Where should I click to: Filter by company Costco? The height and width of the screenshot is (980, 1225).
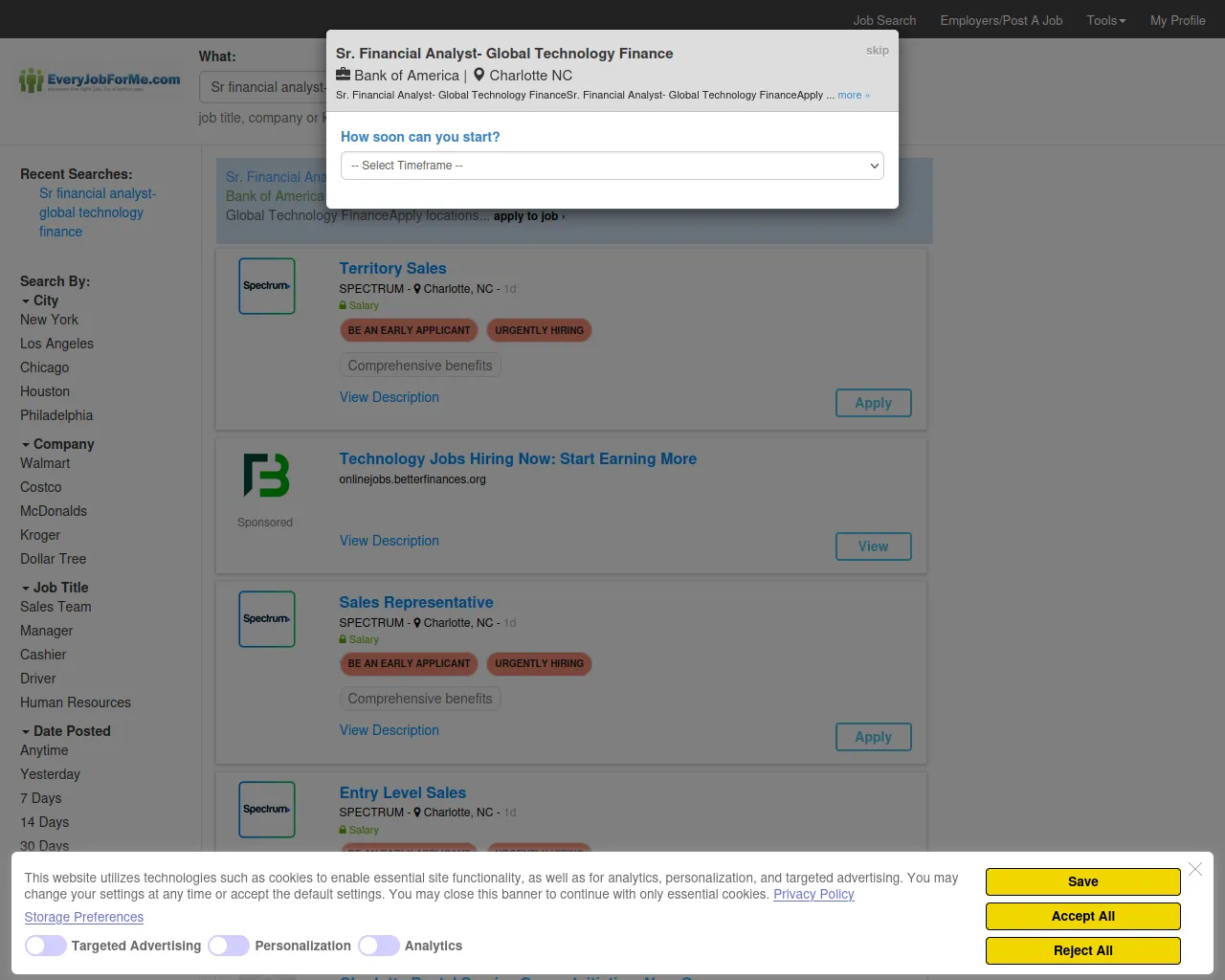click(x=41, y=487)
